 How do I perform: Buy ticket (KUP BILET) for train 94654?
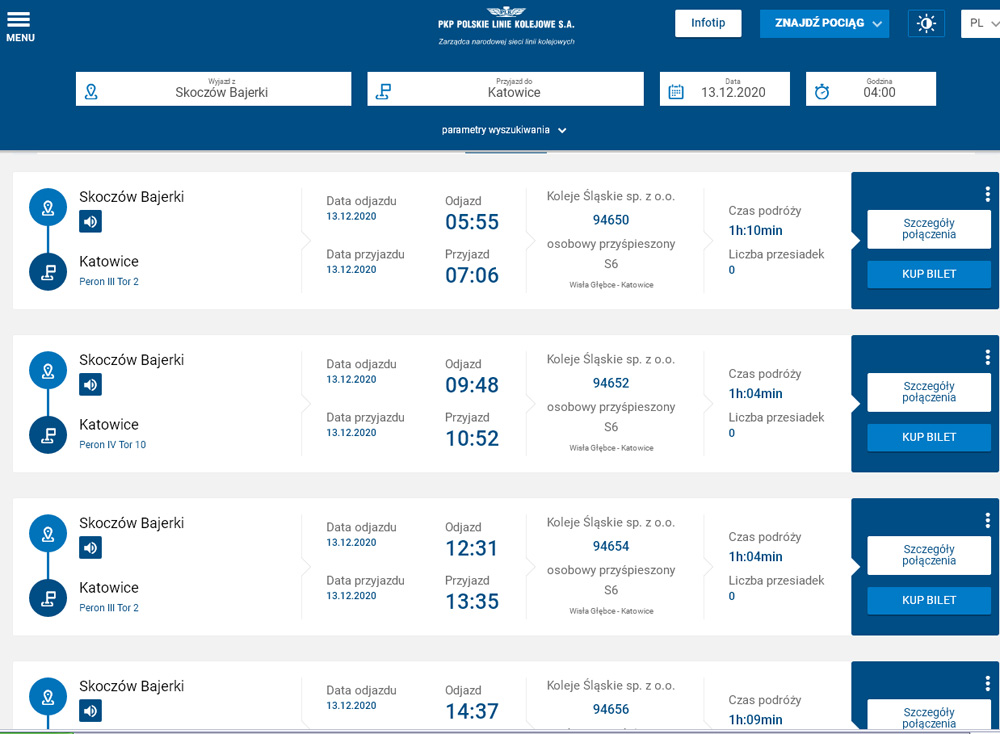929,601
